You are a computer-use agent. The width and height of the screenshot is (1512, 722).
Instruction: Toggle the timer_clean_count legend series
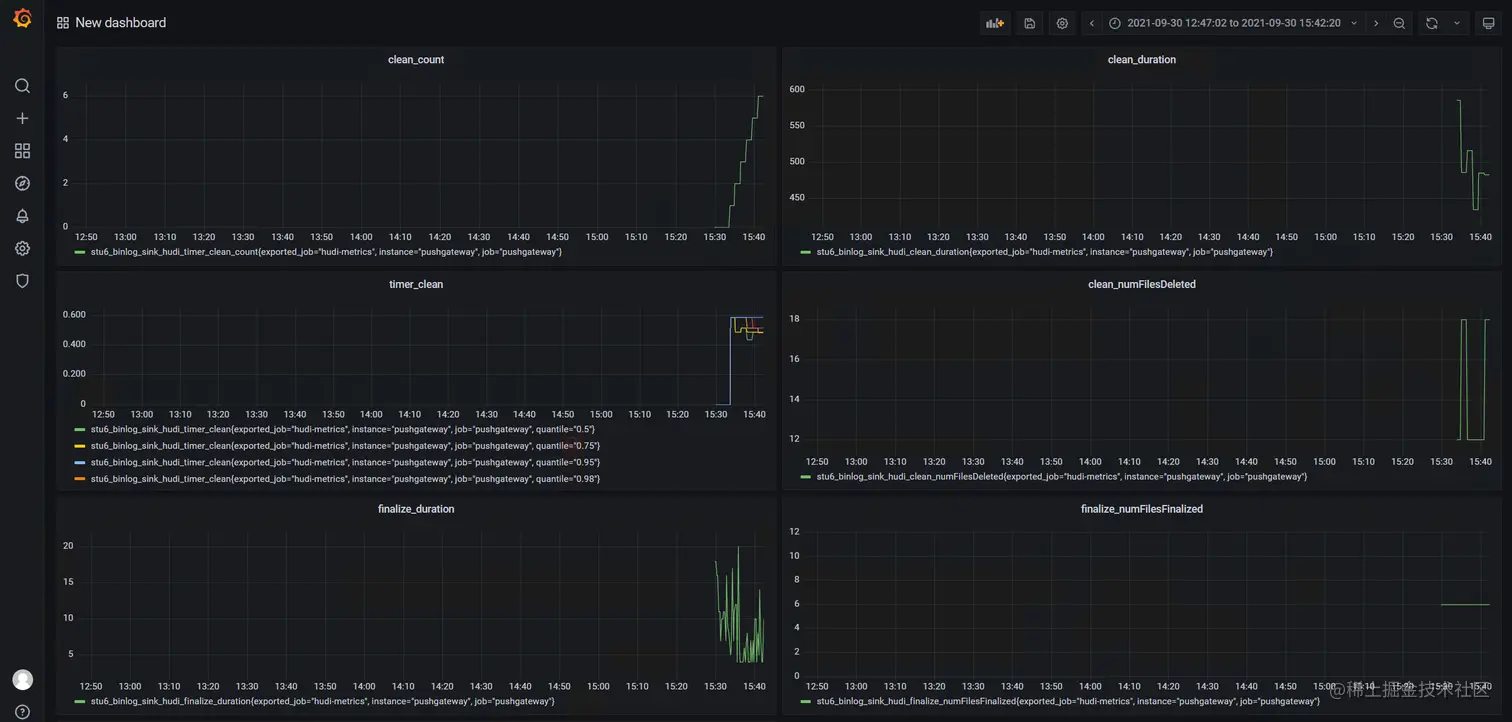tap(326, 252)
